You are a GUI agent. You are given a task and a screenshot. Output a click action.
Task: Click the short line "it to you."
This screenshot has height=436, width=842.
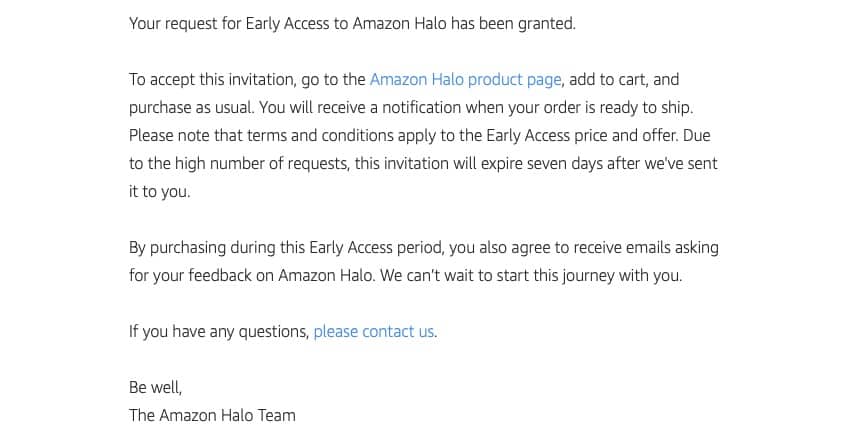point(159,191)
